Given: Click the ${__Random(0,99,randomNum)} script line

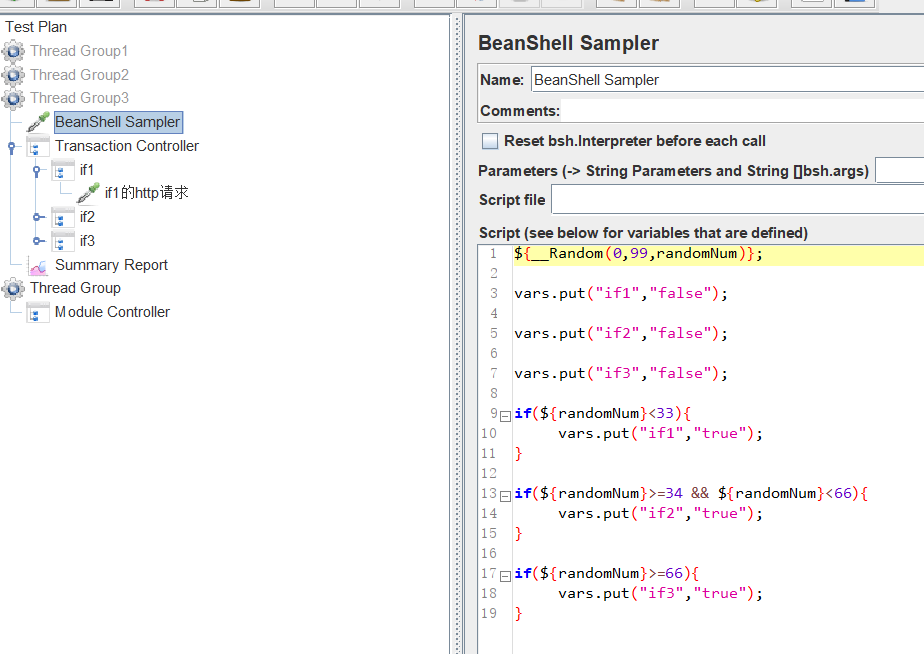Looking at the screenshot, I should click(638, 254).
